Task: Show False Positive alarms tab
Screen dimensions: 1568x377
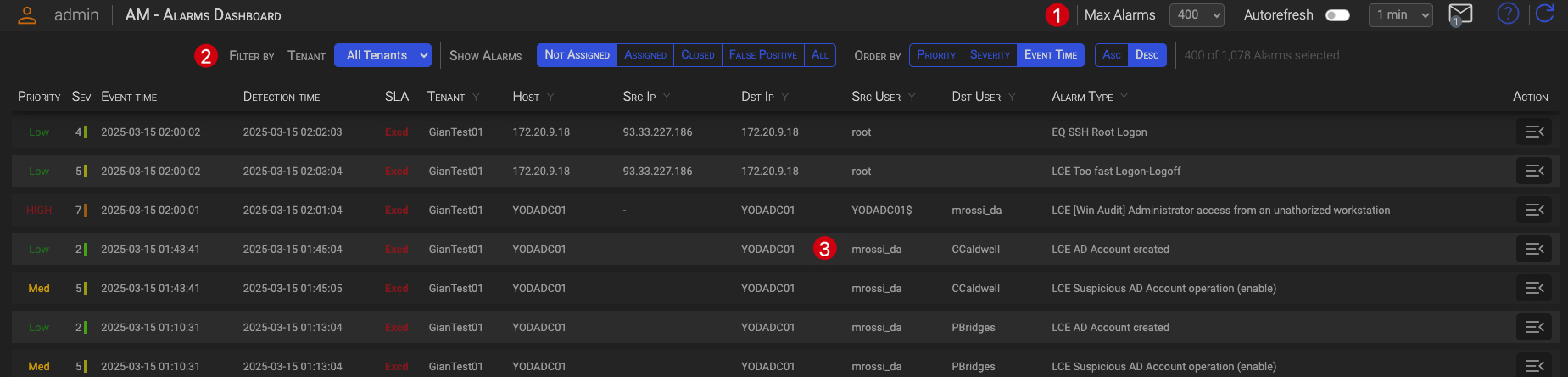Action: pyautogui.click(x=762, y=55)
